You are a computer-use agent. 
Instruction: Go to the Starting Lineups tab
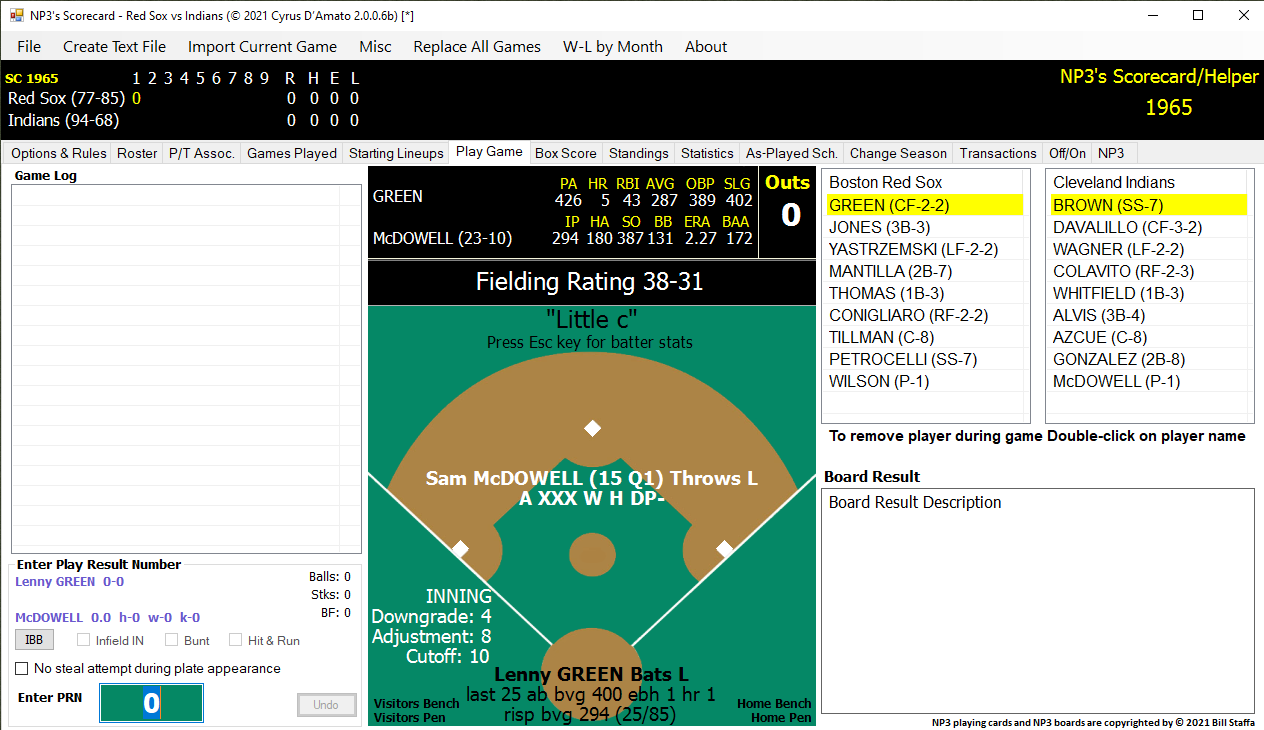click(x=396, y=153)
